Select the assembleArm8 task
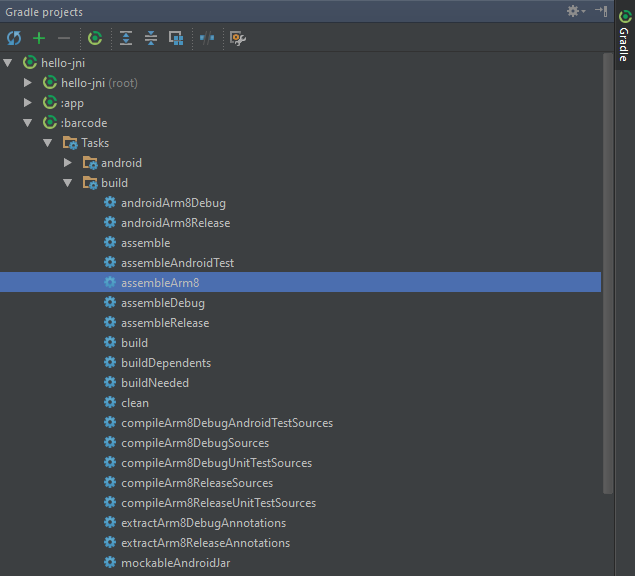 [160, 283]
